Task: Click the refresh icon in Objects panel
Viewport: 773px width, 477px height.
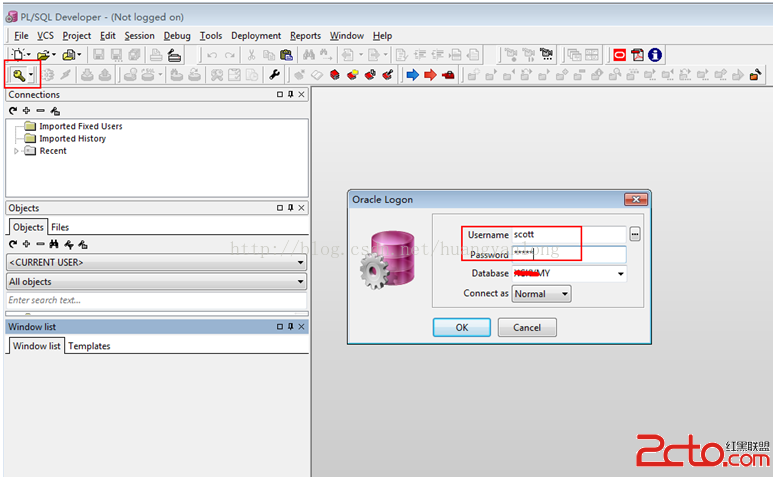Action: click(x=13, y=244)
